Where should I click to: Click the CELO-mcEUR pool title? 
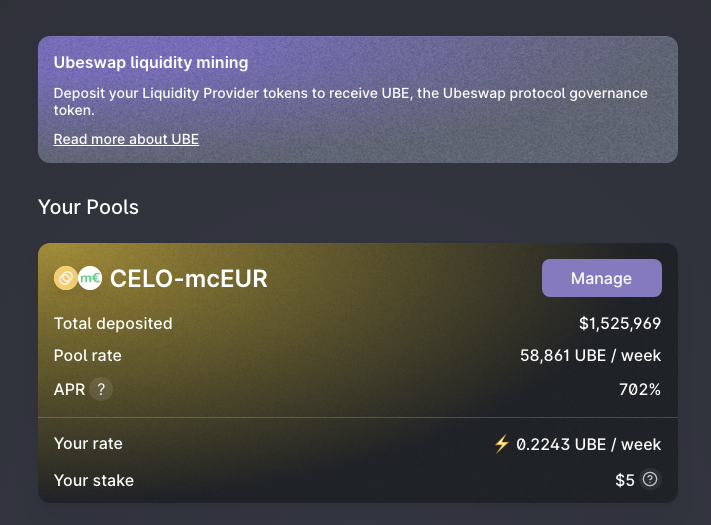(188, 278)
